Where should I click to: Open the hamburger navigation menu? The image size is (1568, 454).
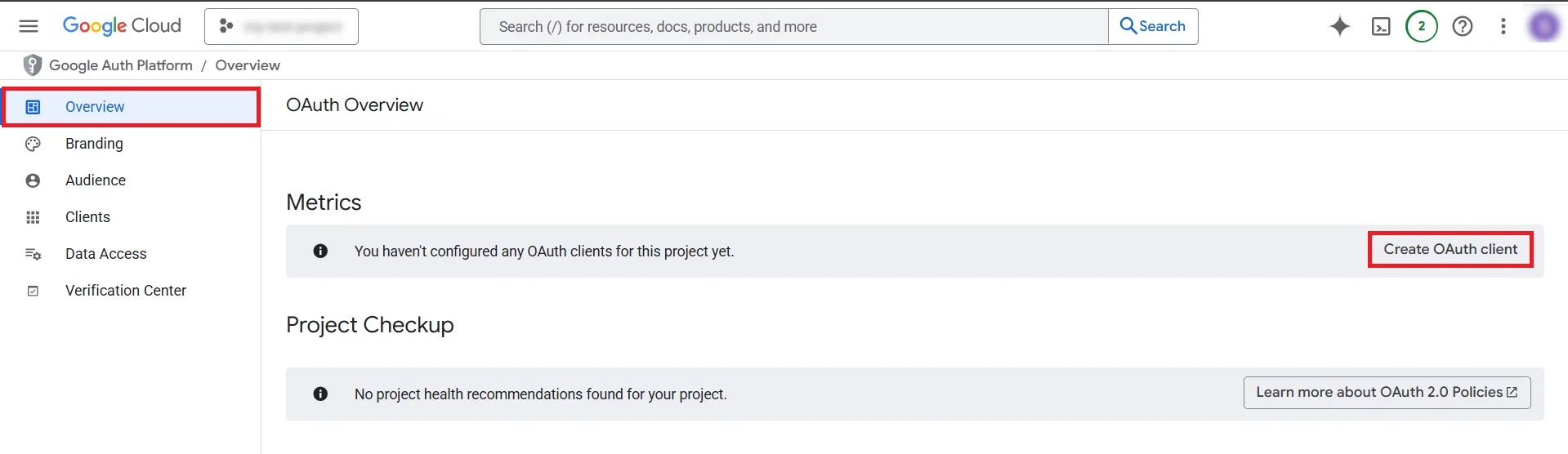(29, 26)
